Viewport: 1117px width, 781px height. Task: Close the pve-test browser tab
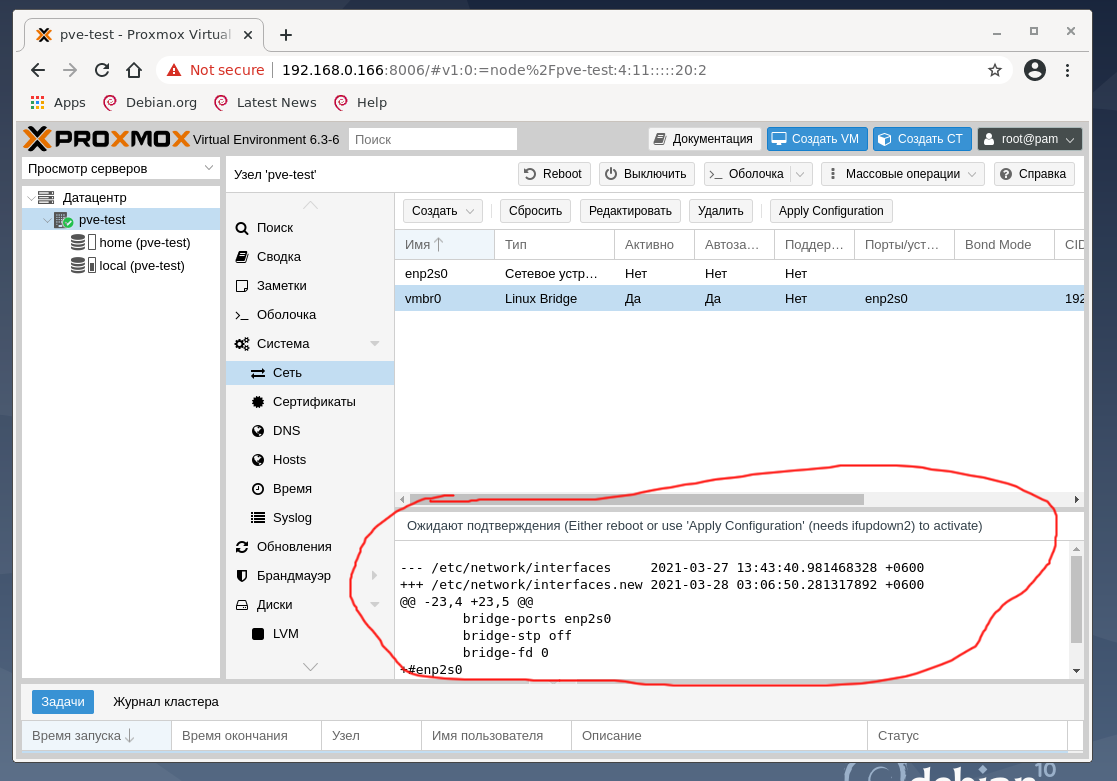pyautogui.click(x=248, y=35)
